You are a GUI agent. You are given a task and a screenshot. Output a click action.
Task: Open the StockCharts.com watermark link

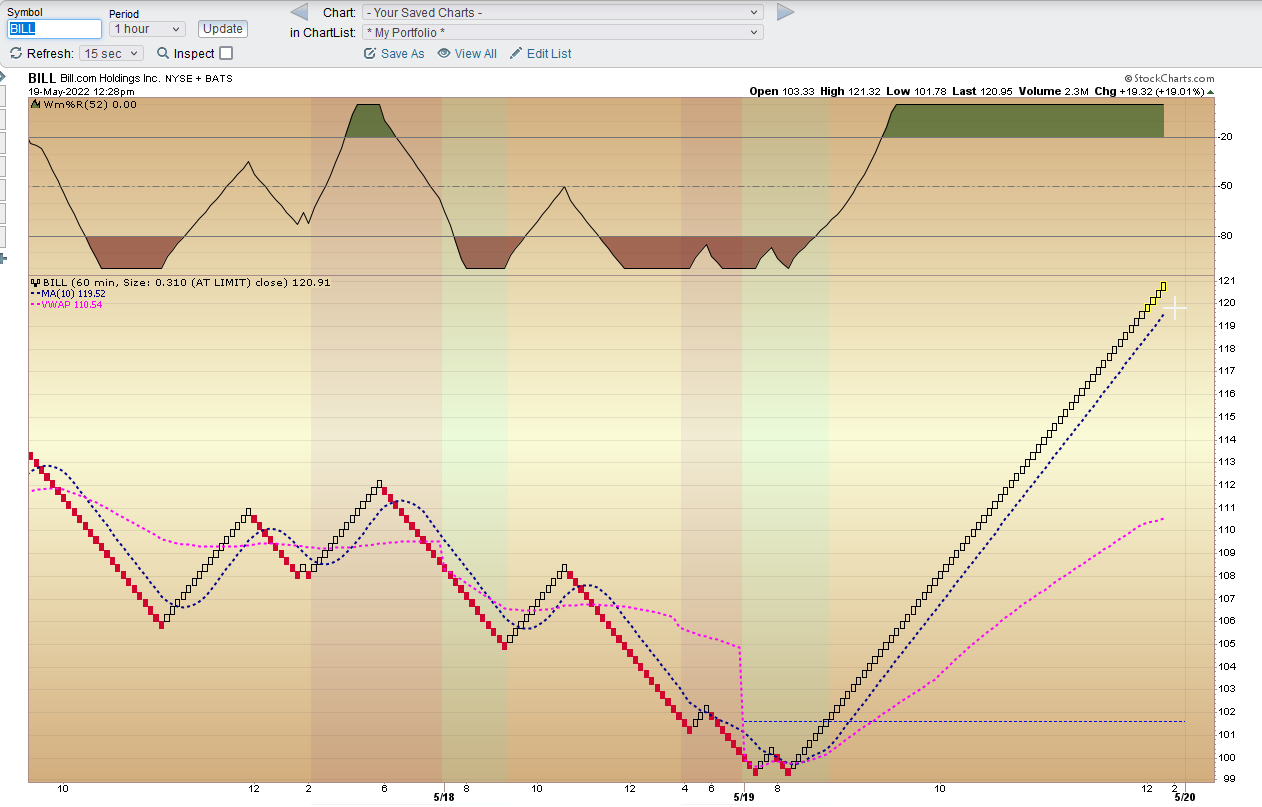(x=1169, y=78)
